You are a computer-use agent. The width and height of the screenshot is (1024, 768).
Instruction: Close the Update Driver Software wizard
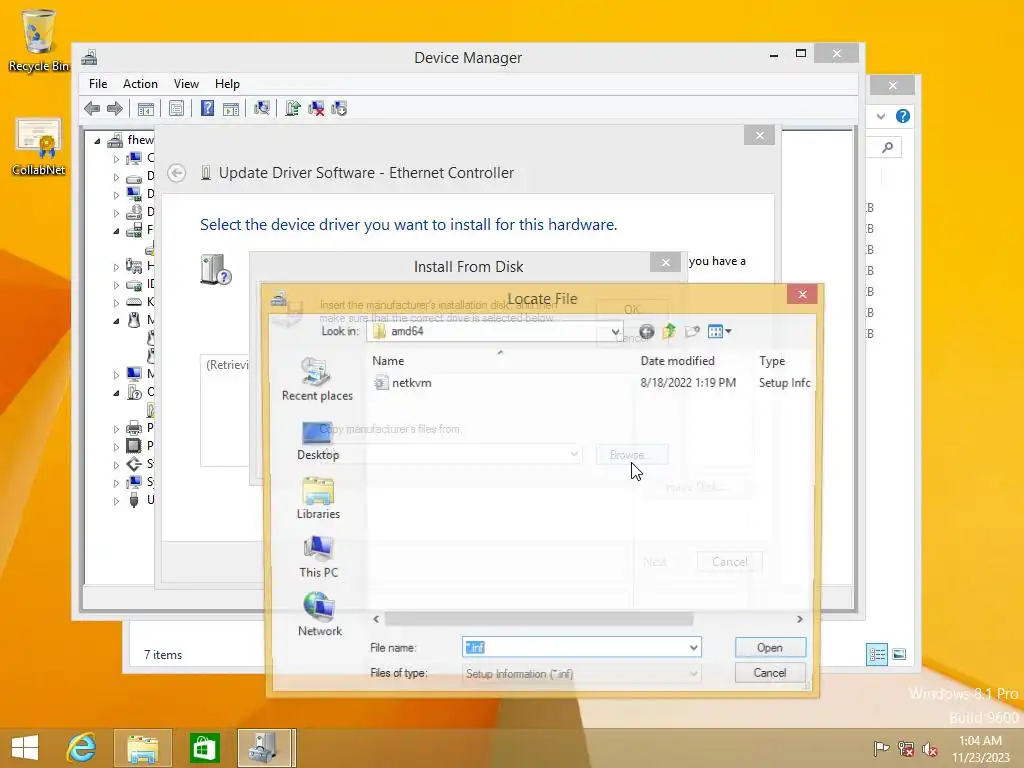pos(759,135)
